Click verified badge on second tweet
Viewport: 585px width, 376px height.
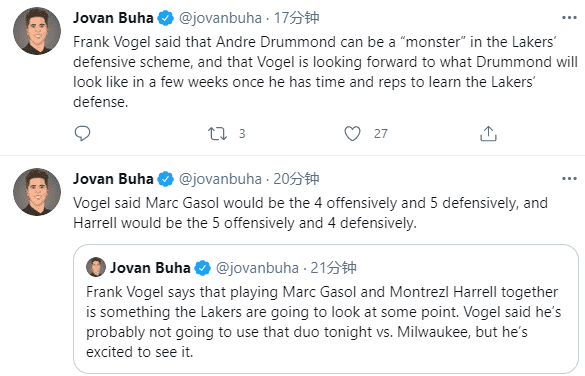click(165, 179)
